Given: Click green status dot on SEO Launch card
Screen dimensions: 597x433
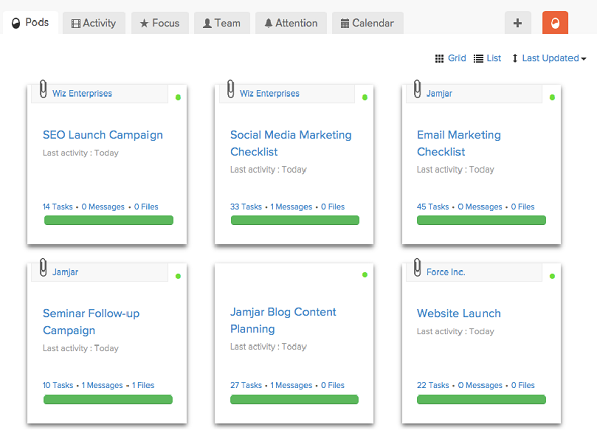Looking at the screenshot, I should coord(178,97).
